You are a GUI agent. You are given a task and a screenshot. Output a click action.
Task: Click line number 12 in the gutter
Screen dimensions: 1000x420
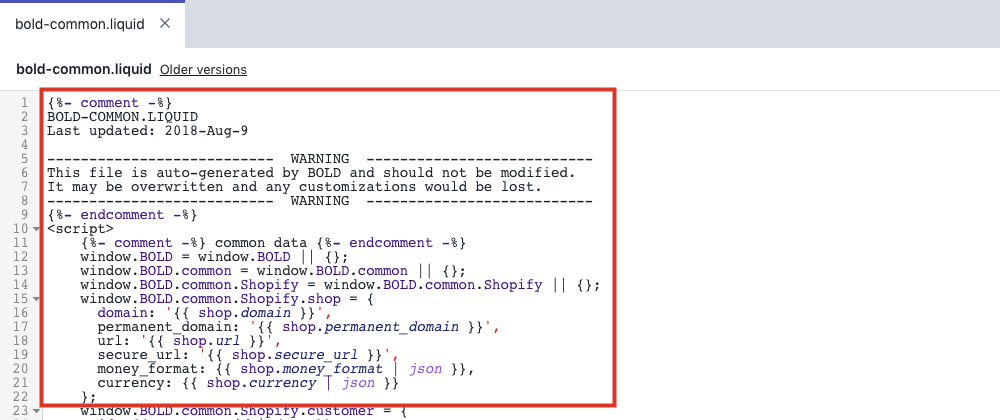[x=20, y=257]
